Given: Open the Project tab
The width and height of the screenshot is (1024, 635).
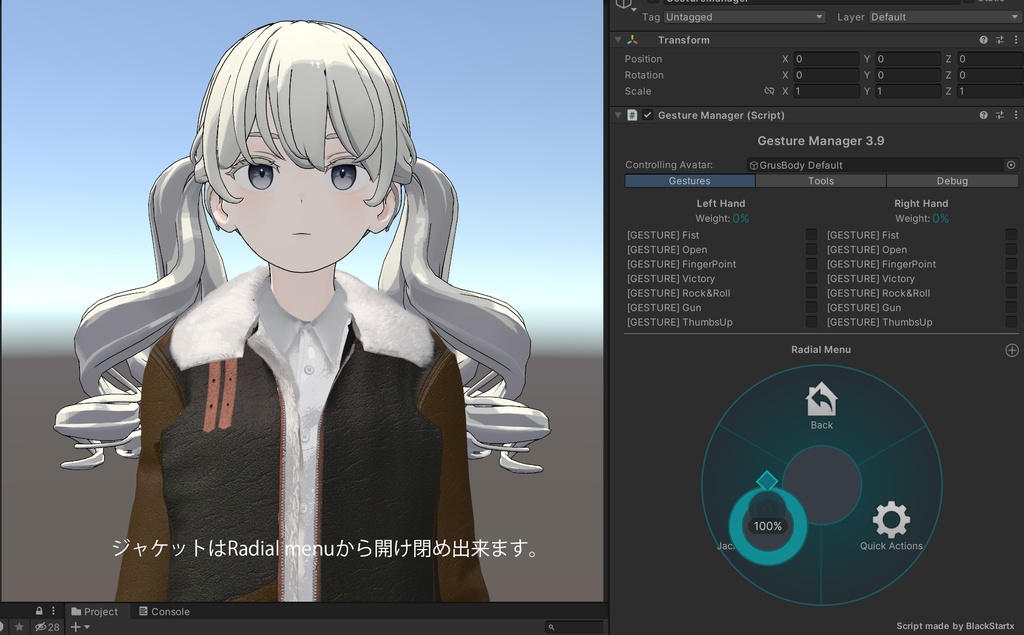Looking at the screenshot, I should [95, 611].
